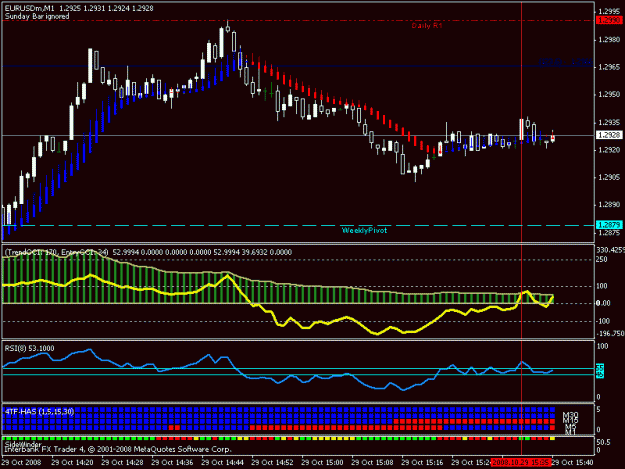The height and width of the screenshot is (469, 625).
Task: Click the 1.2950 price axis value
Action: pyautogui.click(x=609, y=94)
